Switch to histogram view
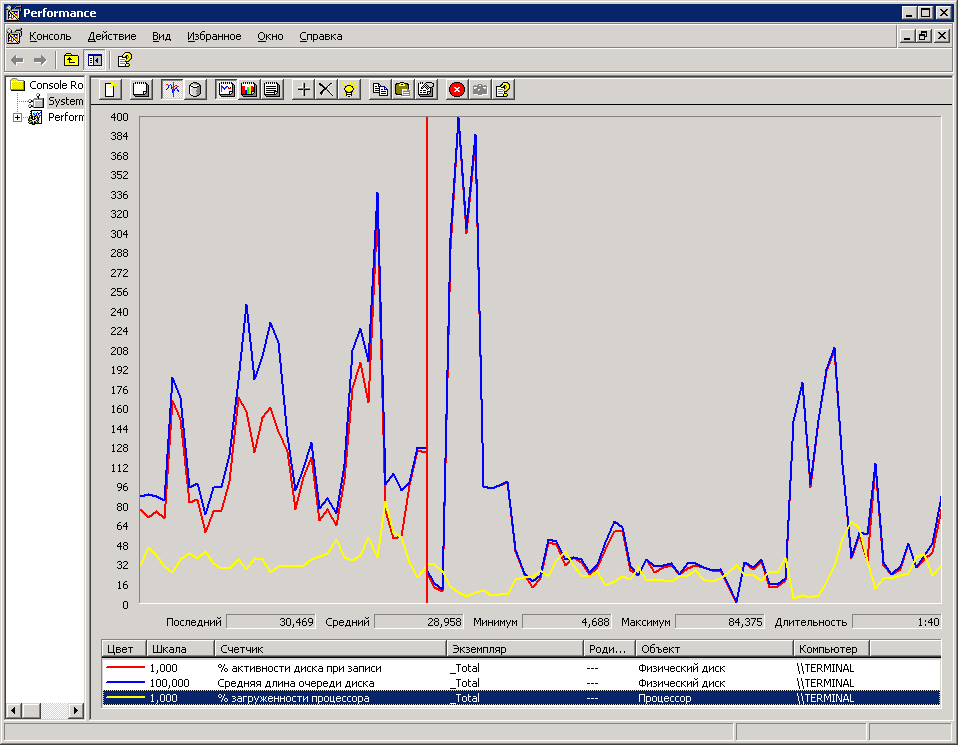The height and width of the screenshot is (745, 958). (x=248, y=90)
